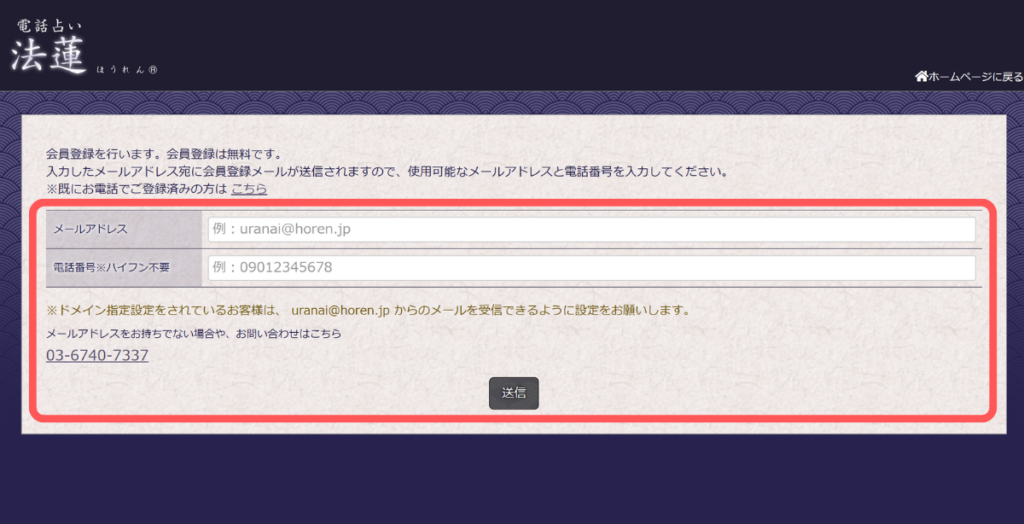Tap the 03-6740-7337 phone number link

coord(97,355)
